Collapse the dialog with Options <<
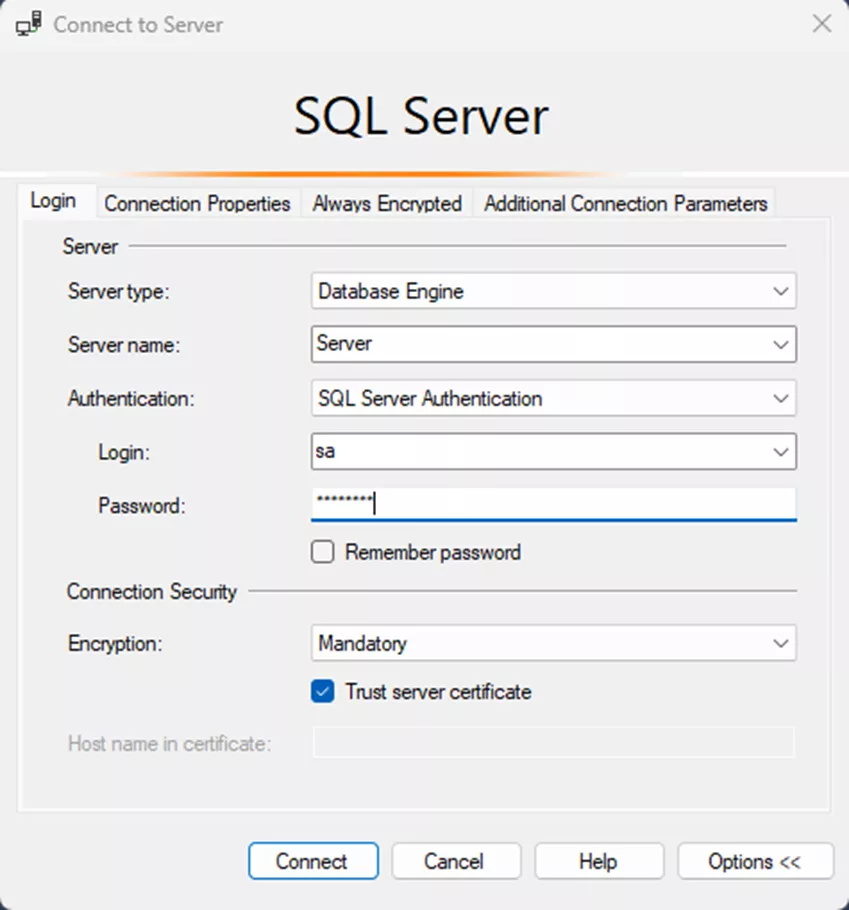 pos(755,861)
